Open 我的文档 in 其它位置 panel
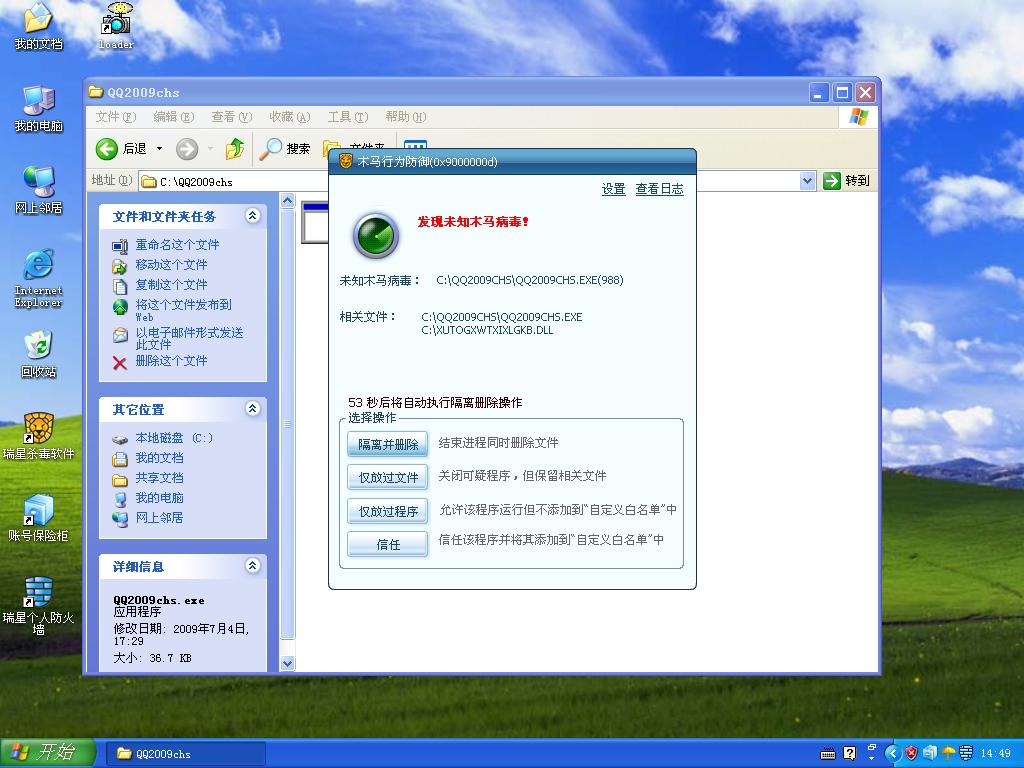 tap(159, 458)
